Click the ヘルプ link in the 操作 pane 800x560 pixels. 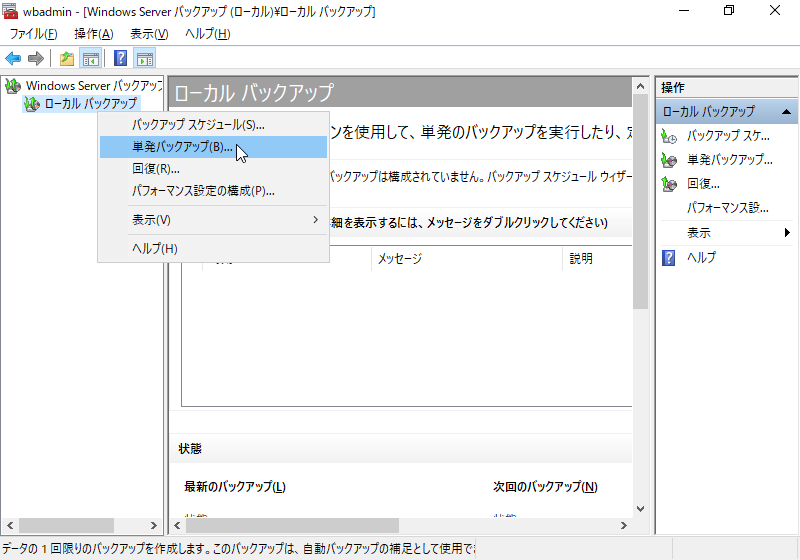pos(701,258)
